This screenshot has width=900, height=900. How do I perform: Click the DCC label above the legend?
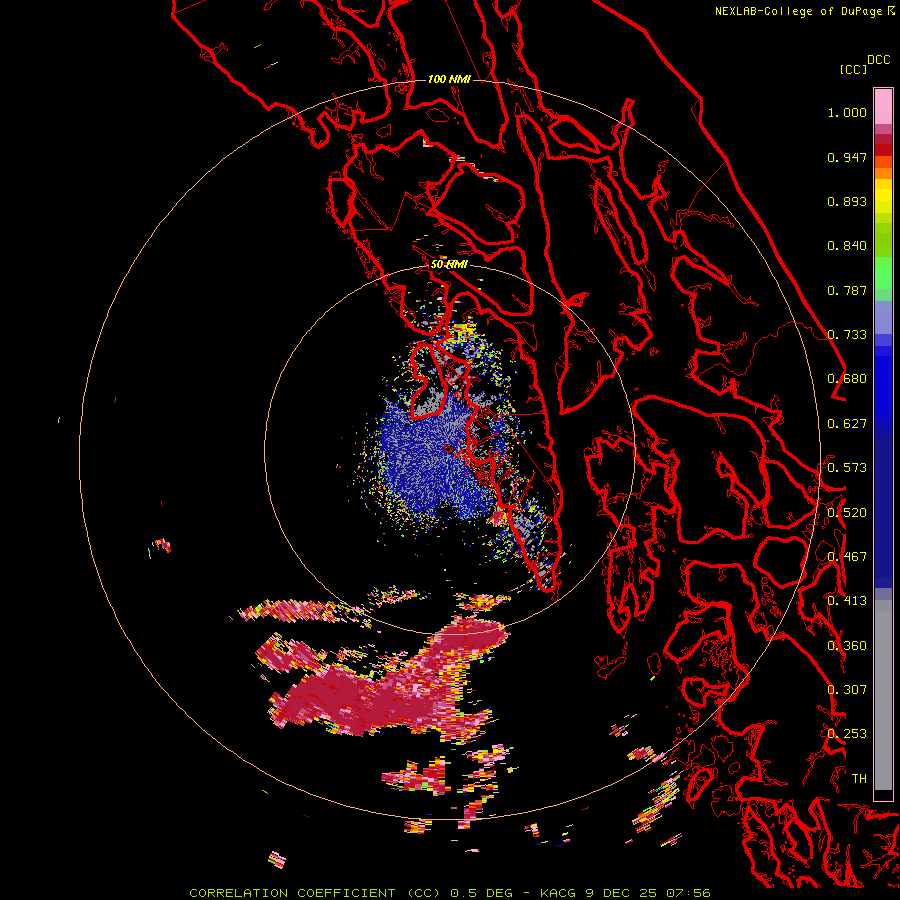pos(879,60)
